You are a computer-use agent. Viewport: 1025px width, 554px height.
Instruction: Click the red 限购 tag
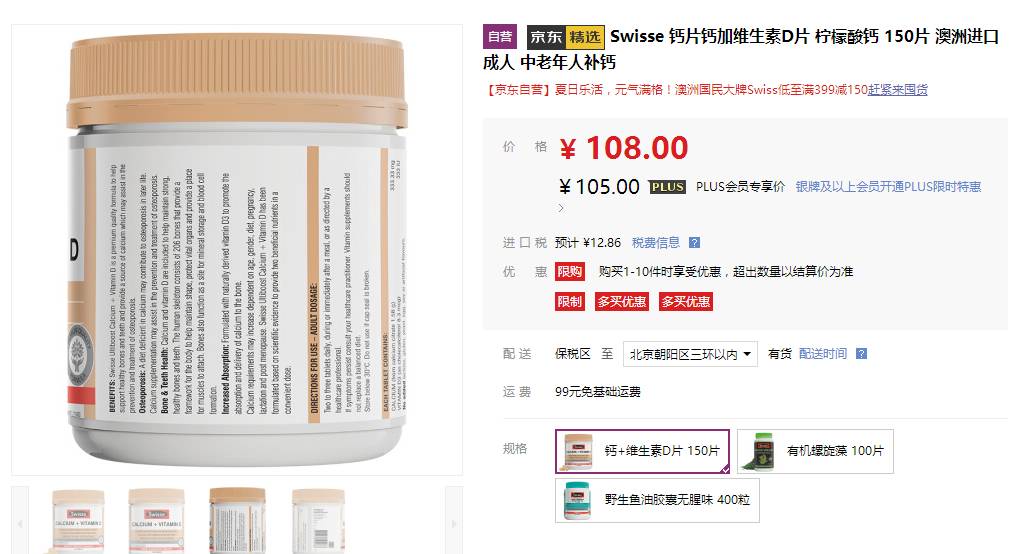coord(569,271)
